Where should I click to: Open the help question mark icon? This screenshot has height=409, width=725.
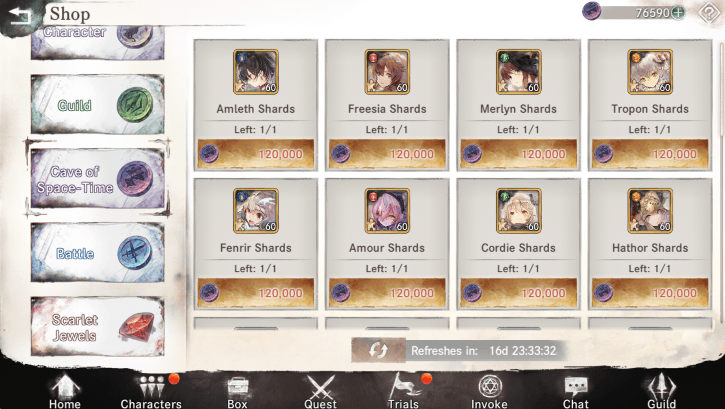(x=708, y=13)
